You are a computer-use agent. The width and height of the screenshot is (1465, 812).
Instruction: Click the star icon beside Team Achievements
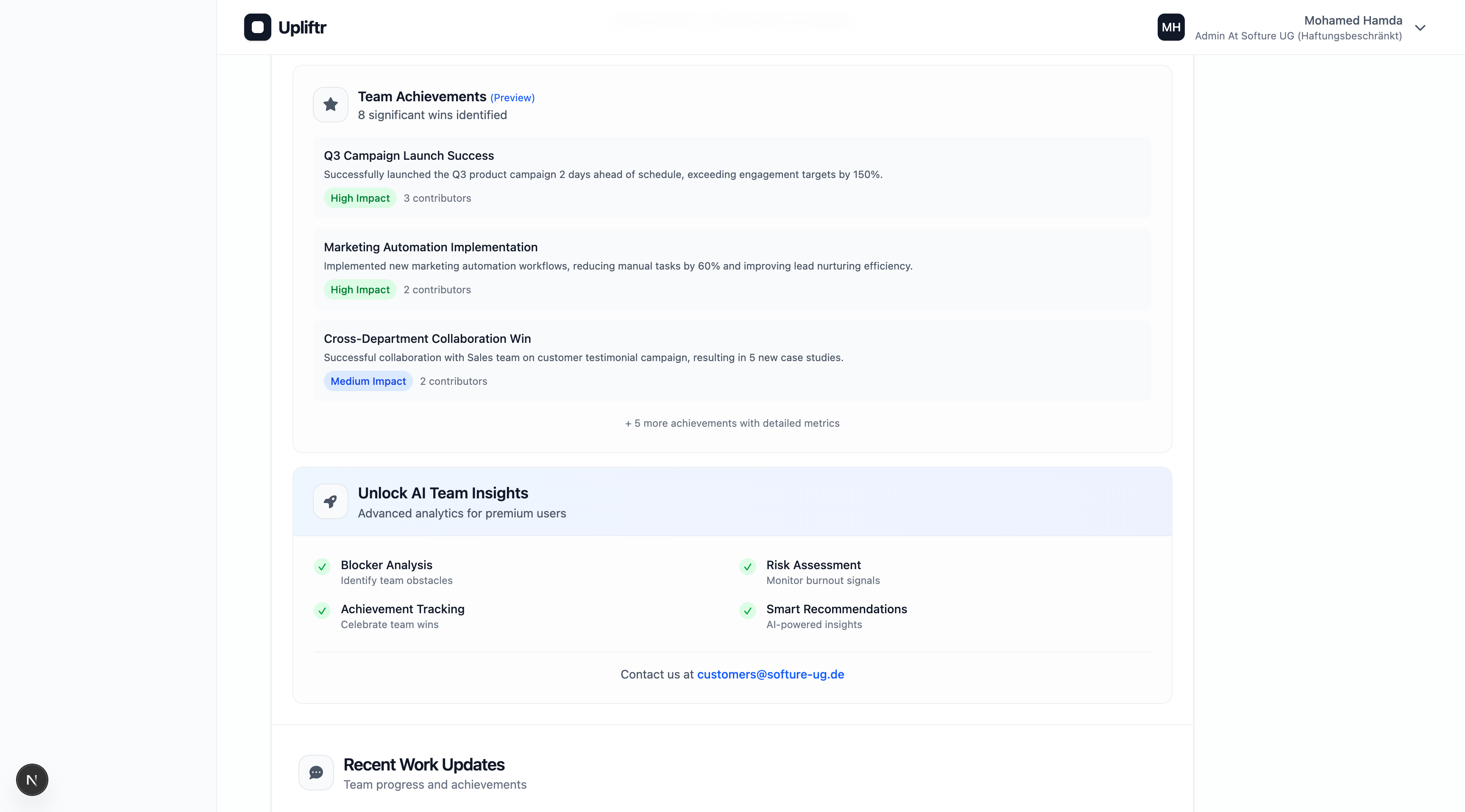(x=330, y=105)
